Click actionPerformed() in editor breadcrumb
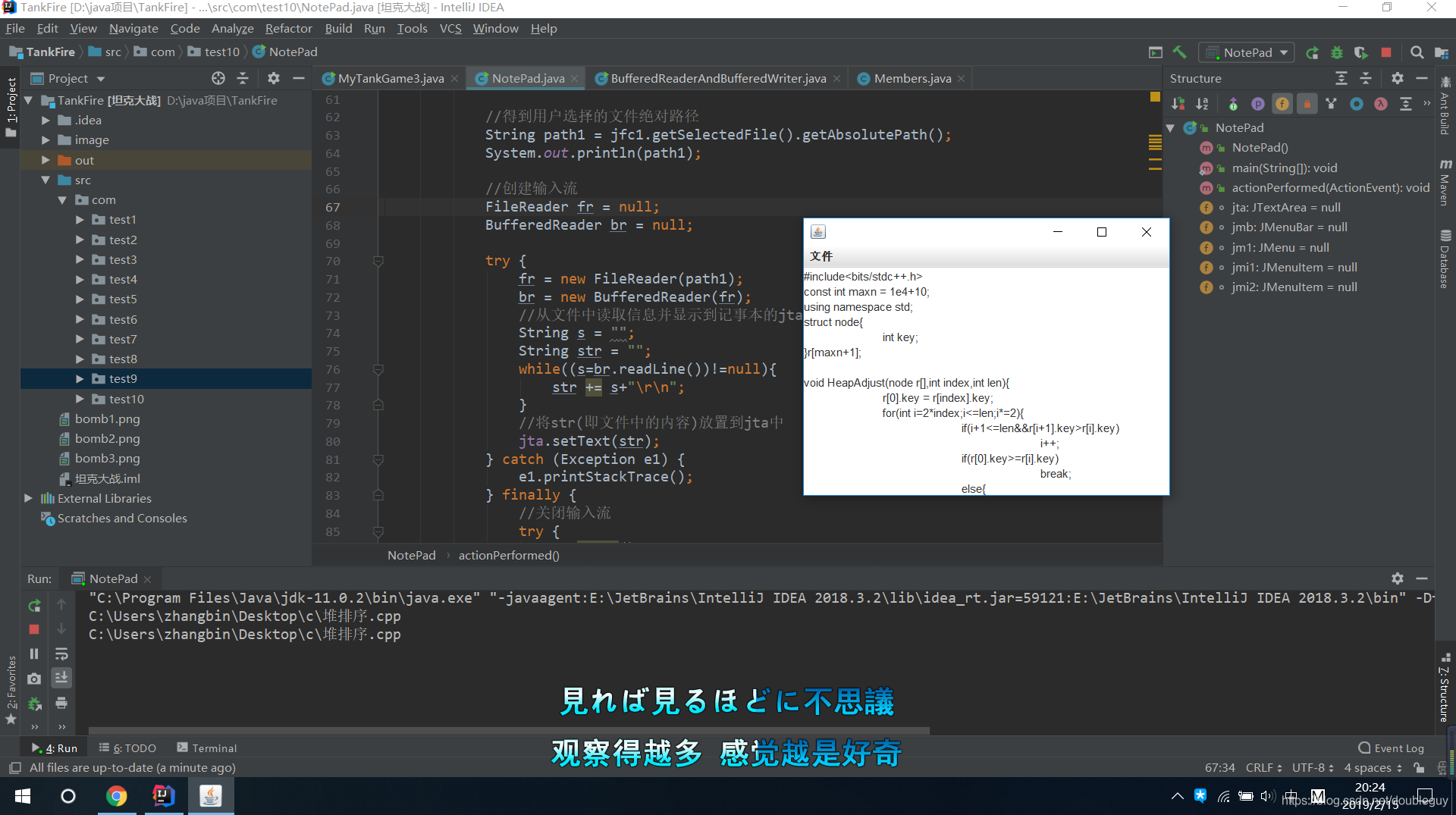This screenshot has height=815, width=1456. 509,555
